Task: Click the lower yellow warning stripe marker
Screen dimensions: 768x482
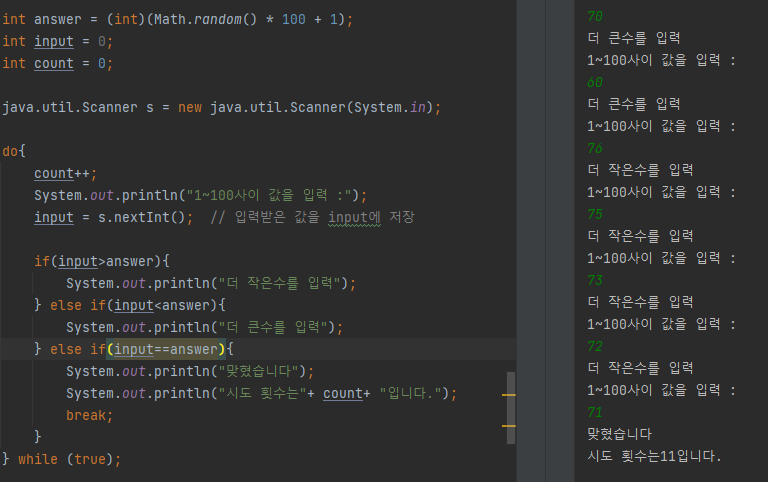Action: [x=509, y=426]
